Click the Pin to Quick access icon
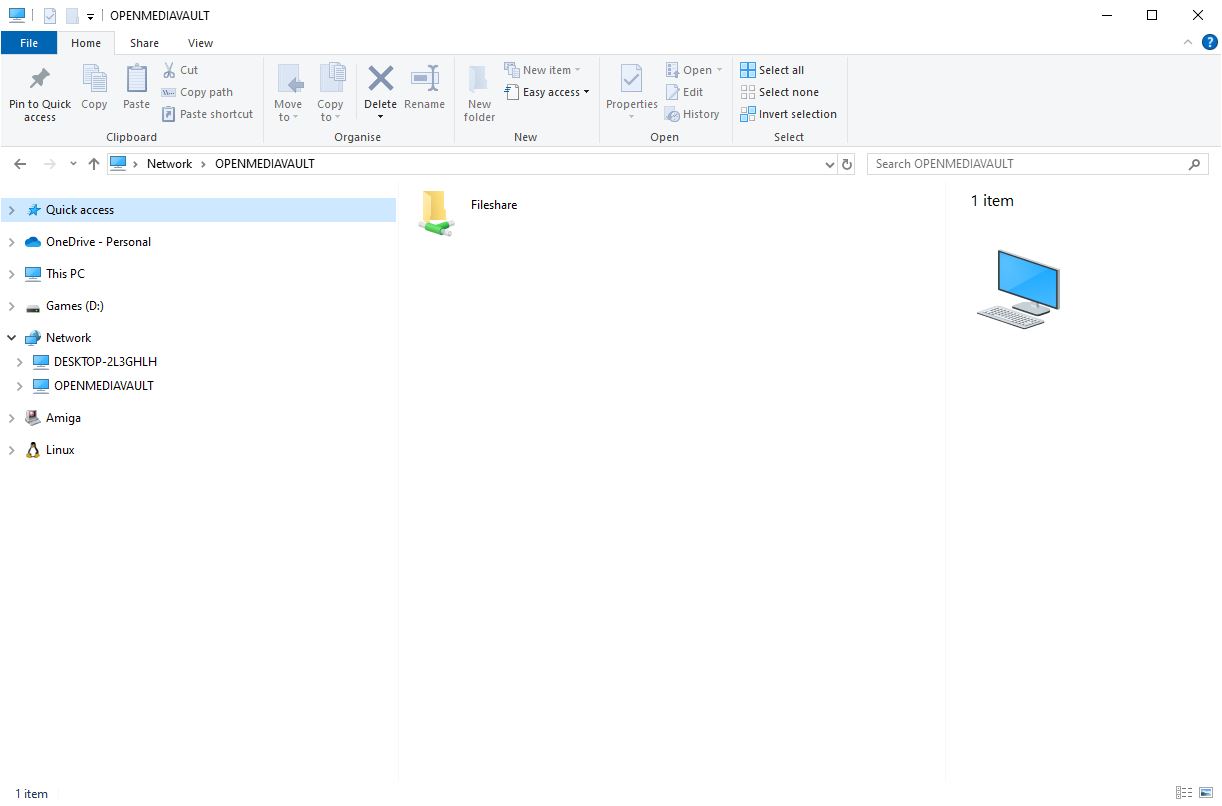This screenshot has width=1222, height=806. (40, 79)
